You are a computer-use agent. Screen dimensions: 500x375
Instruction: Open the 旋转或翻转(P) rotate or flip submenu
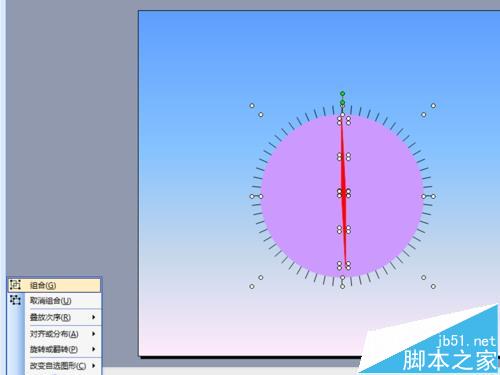tap(54, 349)
